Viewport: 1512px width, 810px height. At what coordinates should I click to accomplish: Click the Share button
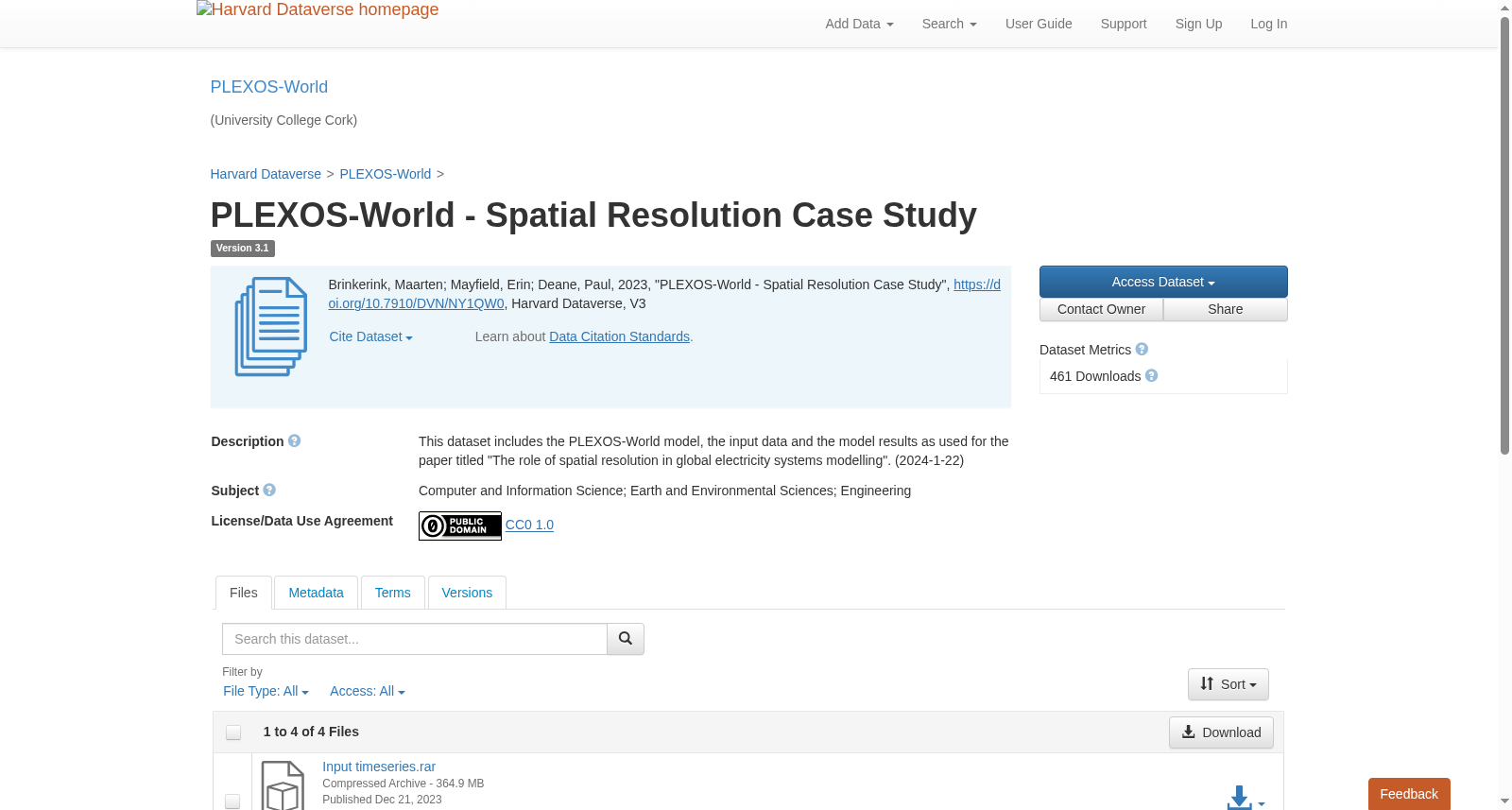click(1226, 310)
